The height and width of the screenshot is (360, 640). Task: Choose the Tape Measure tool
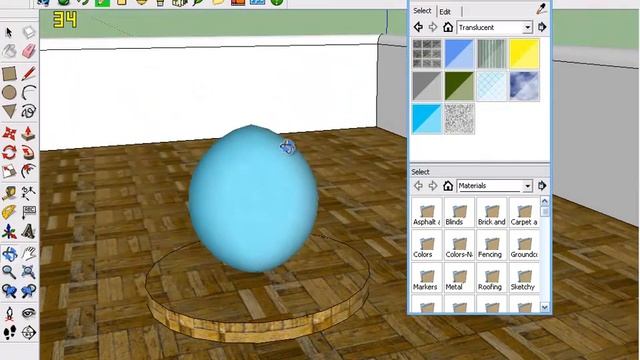9,193
